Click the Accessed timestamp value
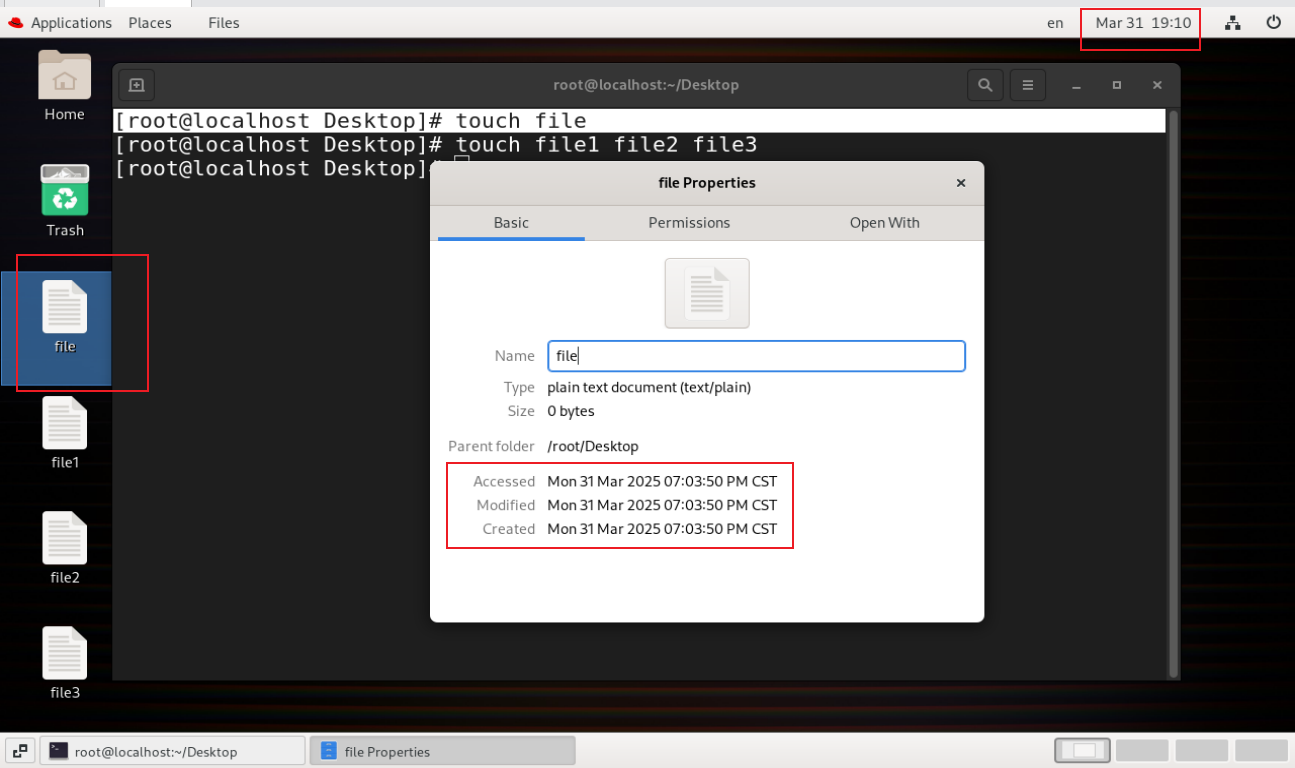Screen dimensions: 1295x768 point(662,481)
